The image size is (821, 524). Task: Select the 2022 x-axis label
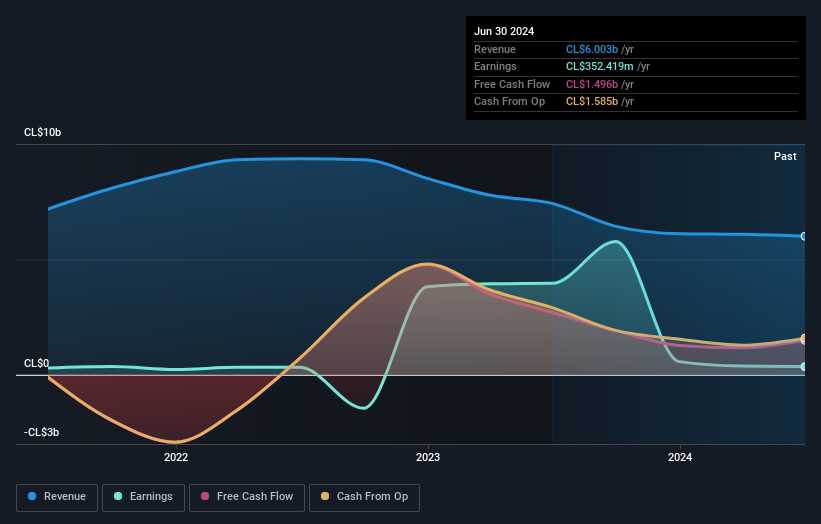click(176, 457)
